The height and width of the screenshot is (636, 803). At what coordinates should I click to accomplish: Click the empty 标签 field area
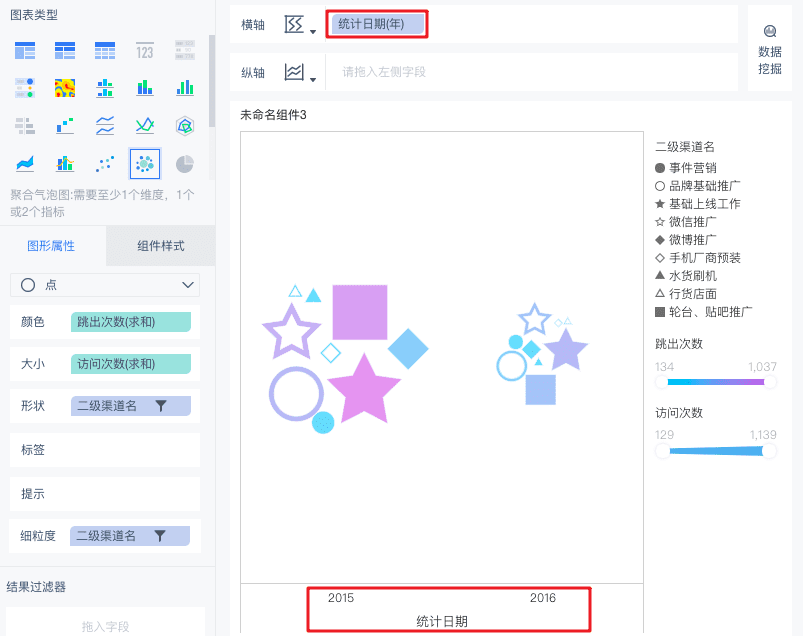(105, 450)
